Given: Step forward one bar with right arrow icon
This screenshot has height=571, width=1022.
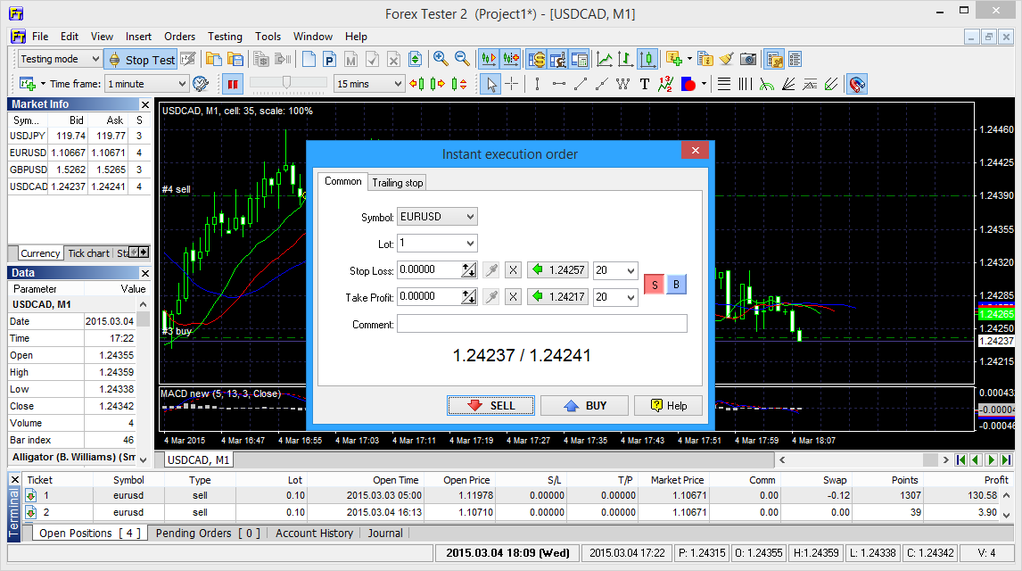Looking at the screenshot, I should [438, 84].
